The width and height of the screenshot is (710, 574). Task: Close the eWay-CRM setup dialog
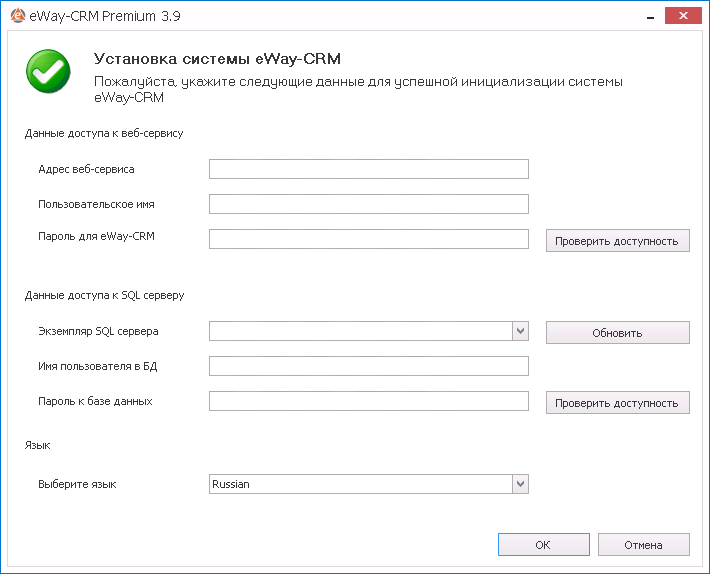coord(683,16)
